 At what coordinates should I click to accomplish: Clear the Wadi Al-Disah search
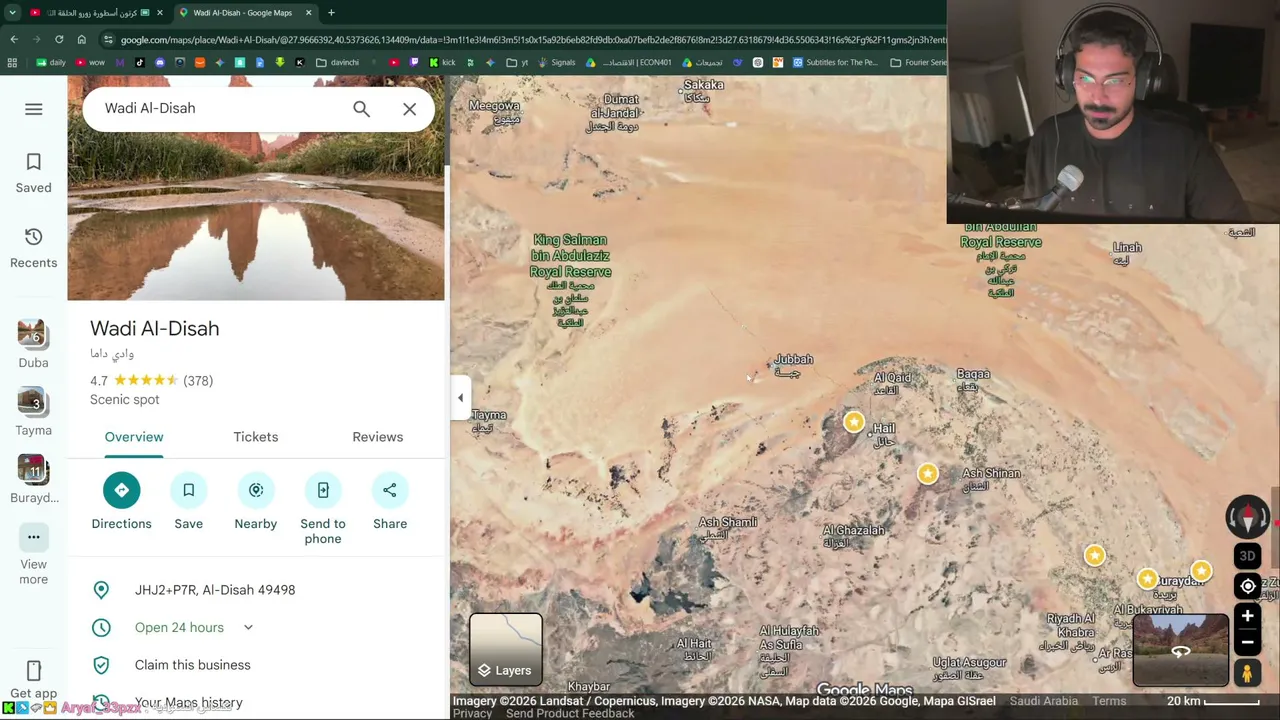pyautogui.click(x=410, y=109)
